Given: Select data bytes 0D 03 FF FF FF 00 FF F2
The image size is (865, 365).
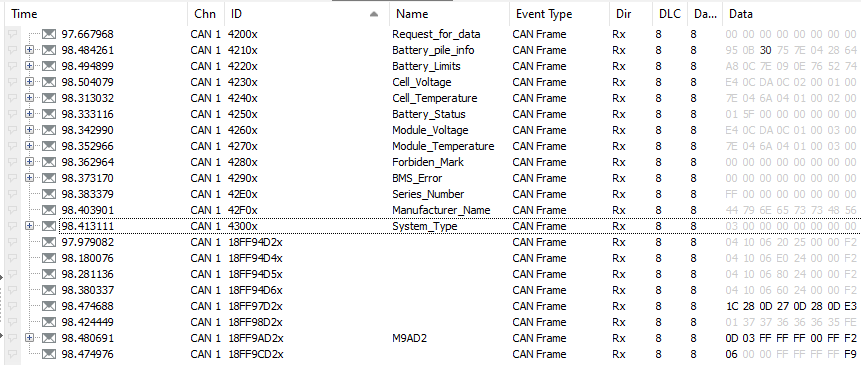Looking at the screenshot, I should (792, 338).
